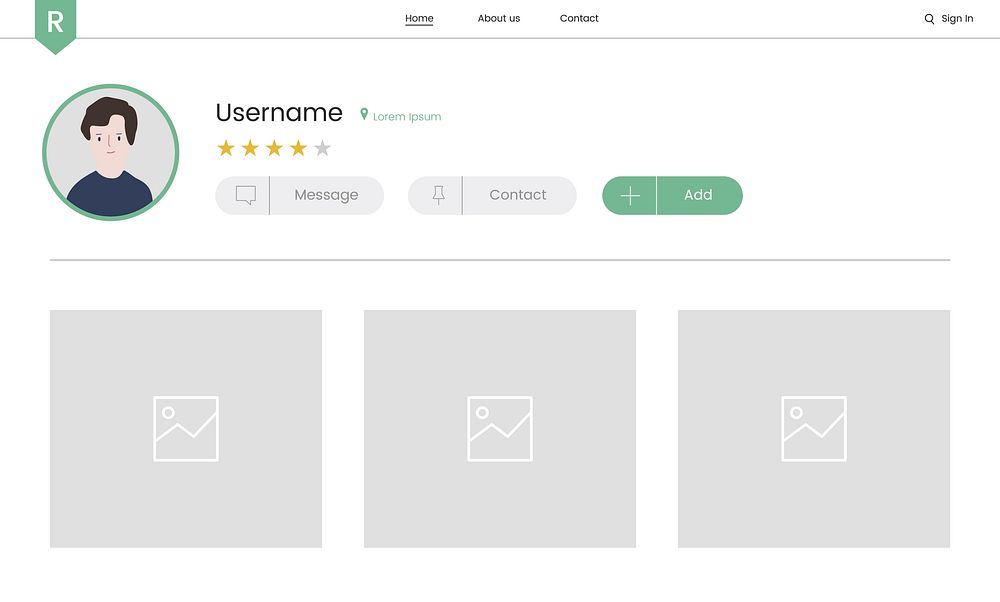Click the search magnifier icon
Image resolution: width=1000 pixels, height=602 pixels.
click(x=929, y=18)
